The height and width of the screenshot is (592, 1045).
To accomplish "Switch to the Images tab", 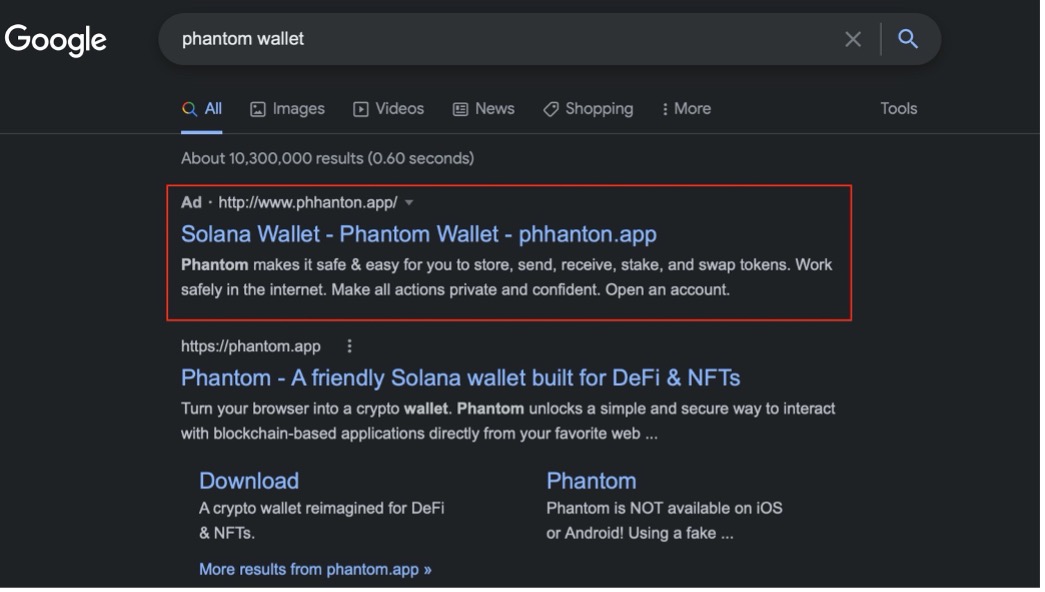I will coord(287,109).
